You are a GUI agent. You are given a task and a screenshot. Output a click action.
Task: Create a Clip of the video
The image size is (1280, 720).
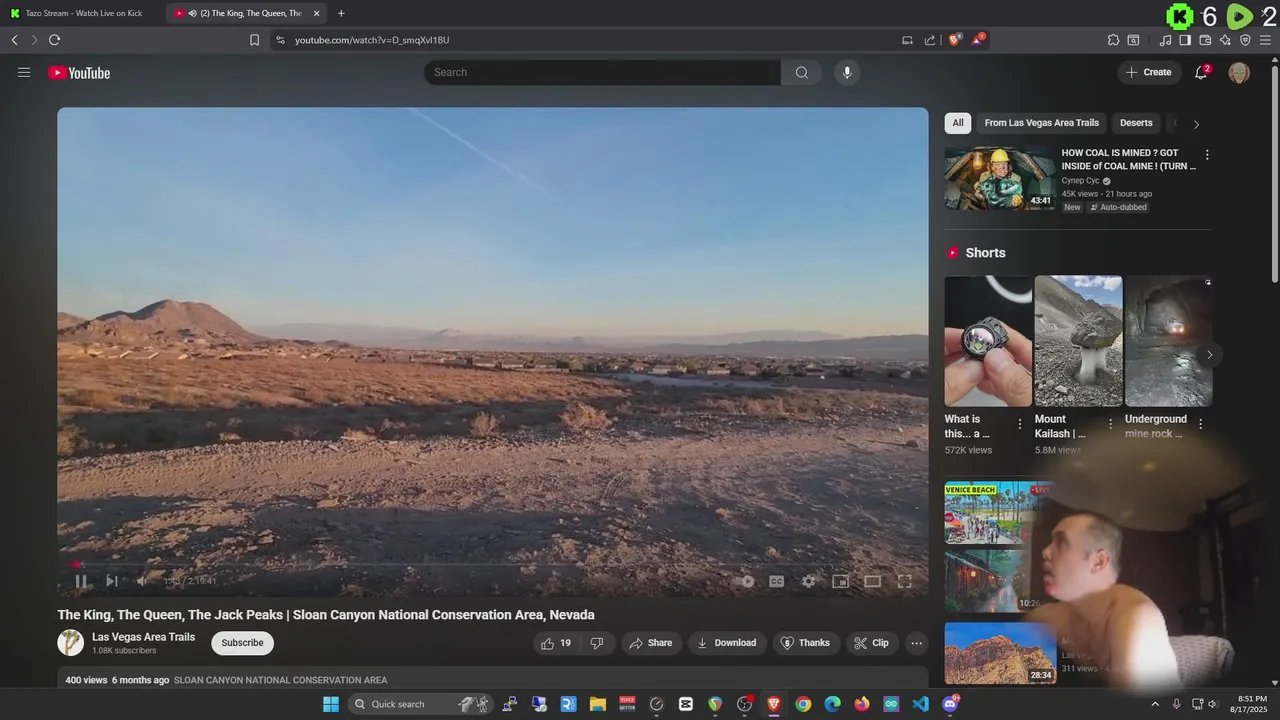[870, 643]
